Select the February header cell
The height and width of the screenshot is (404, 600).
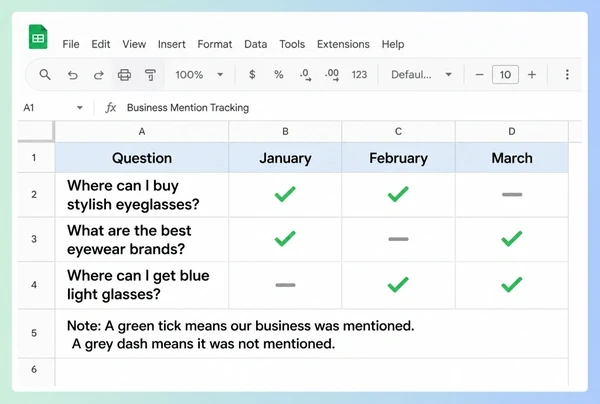click(398, 158)
